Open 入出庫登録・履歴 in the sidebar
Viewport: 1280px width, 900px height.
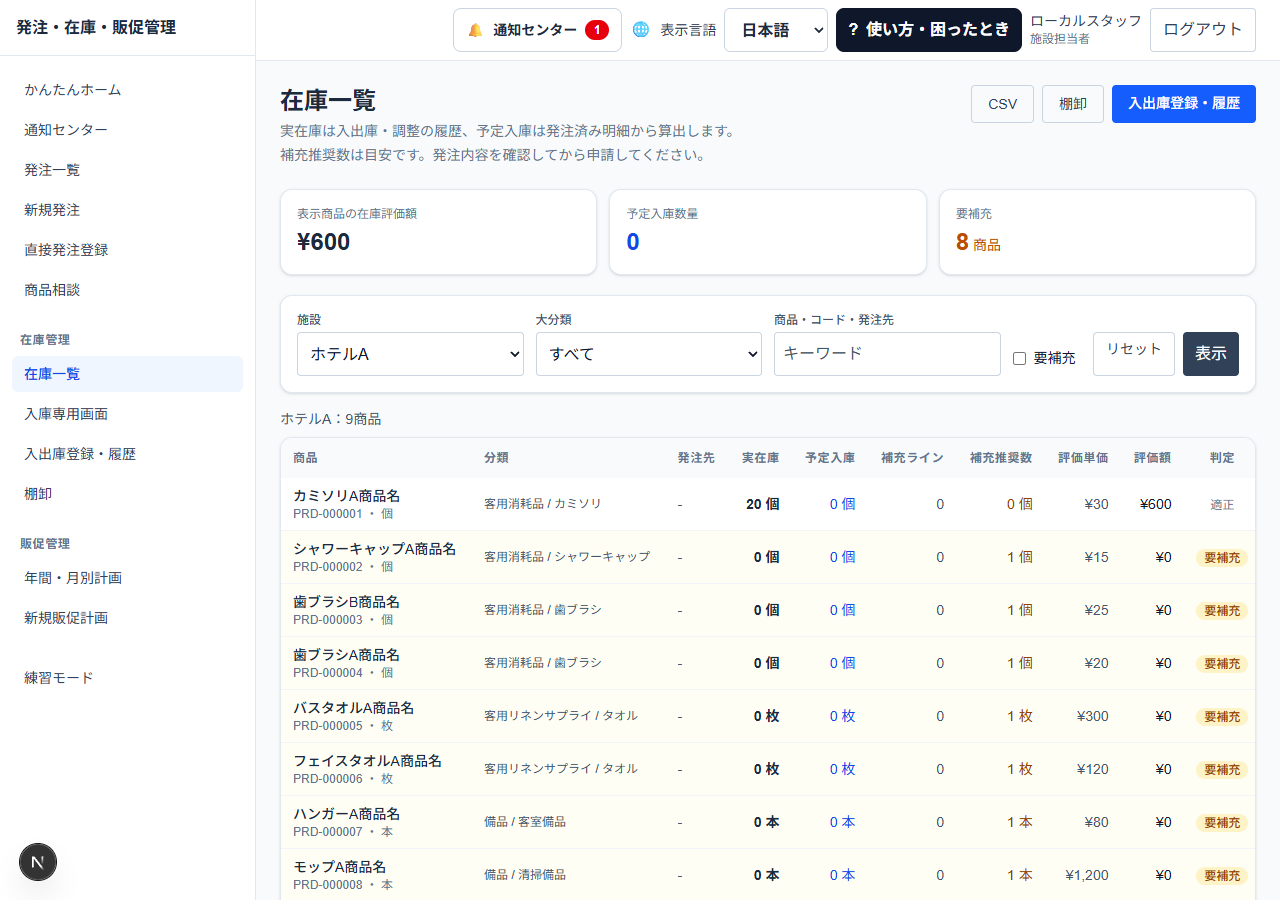click(127, 454)
